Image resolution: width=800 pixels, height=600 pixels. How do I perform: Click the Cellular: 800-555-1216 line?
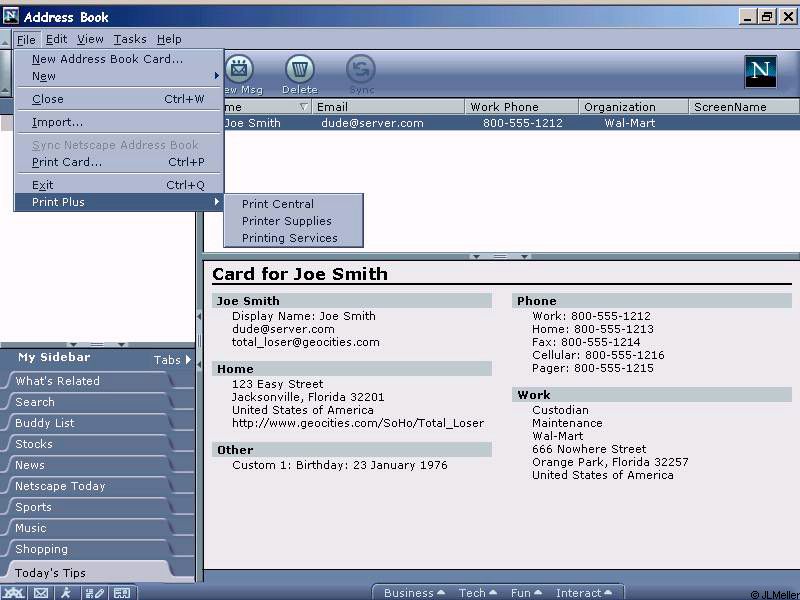pyautogui.click(x=598, y=355)
